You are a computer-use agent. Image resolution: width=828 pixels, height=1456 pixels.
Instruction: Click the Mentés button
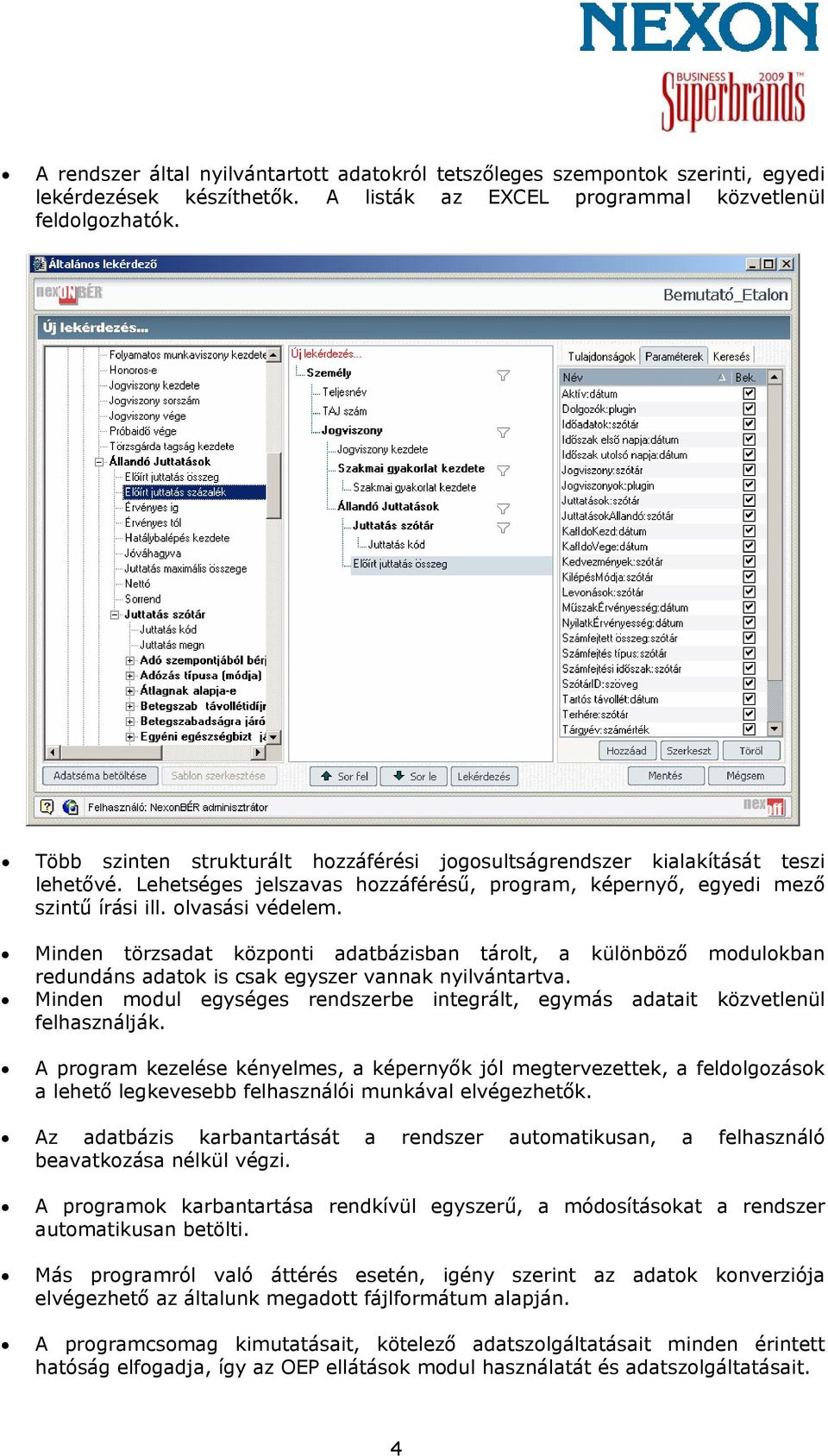pos(665,776)
